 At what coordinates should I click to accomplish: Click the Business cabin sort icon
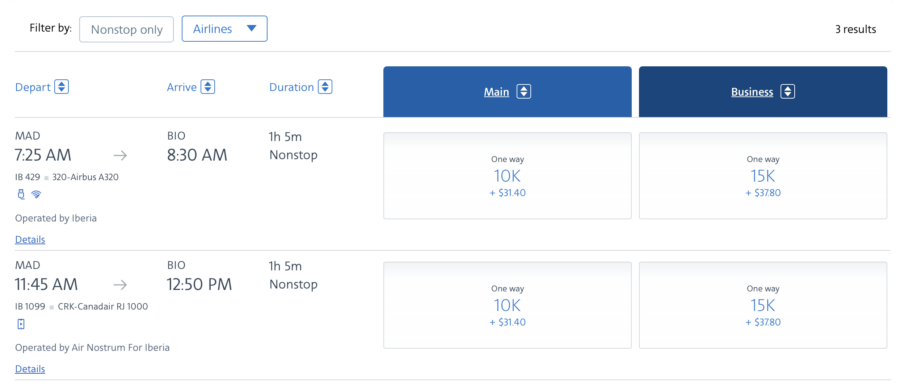click(788, 92)
